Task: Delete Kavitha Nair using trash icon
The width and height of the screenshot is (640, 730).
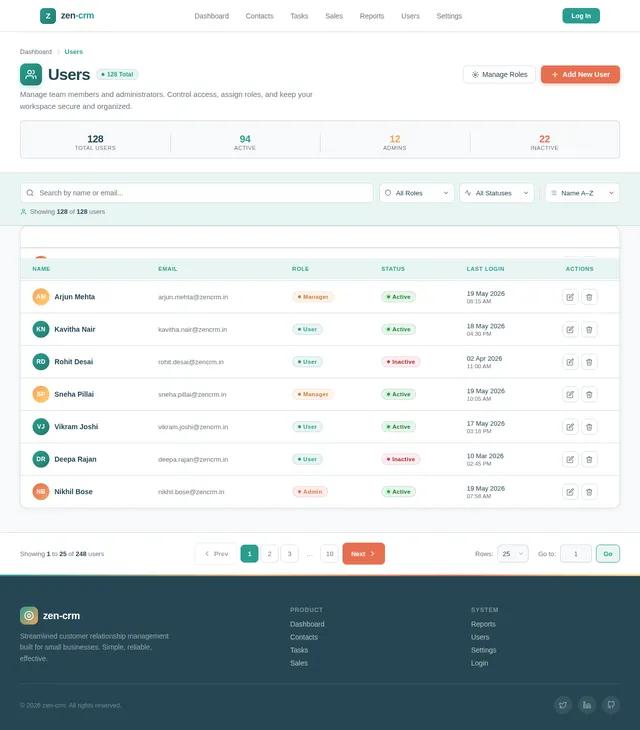Action: tap(589, 330)
